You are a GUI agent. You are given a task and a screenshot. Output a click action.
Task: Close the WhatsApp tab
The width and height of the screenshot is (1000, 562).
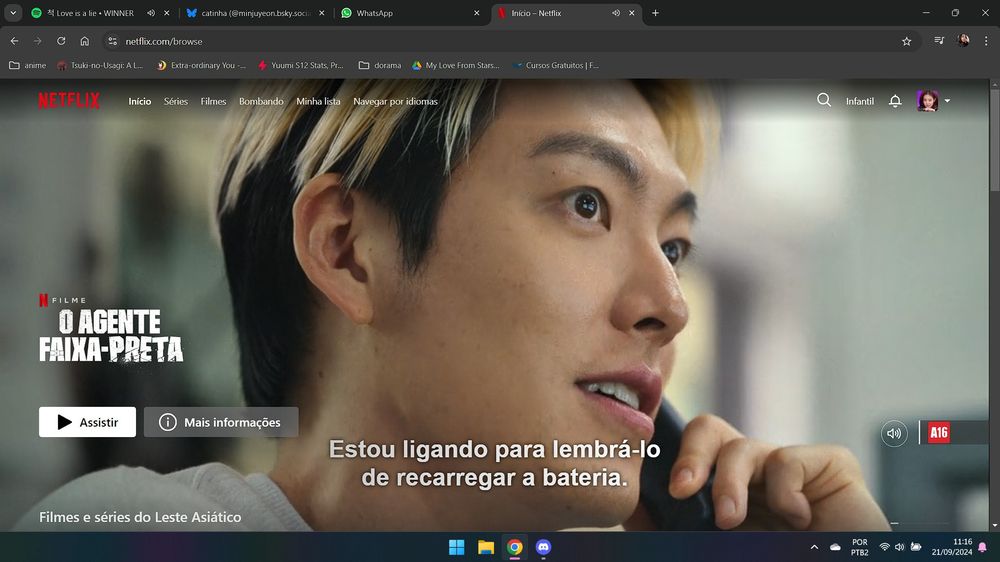476,13
